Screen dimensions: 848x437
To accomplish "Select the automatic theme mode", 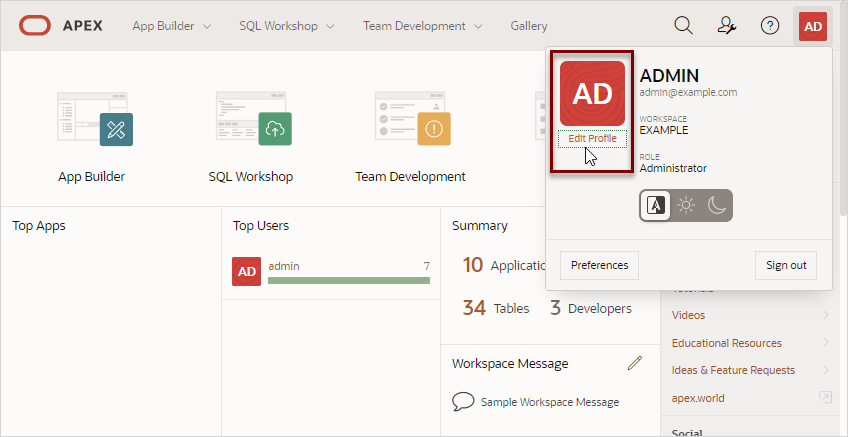I will (x=655, y=206).
